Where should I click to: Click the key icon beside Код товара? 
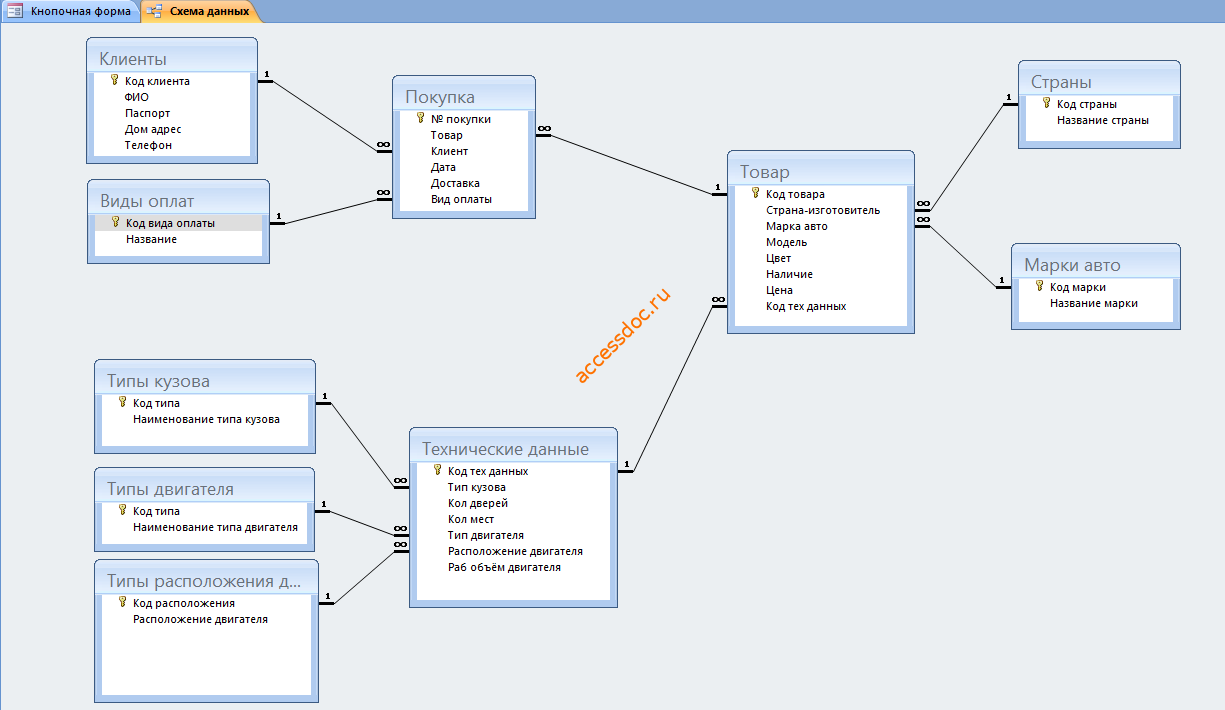pos(756,193)
